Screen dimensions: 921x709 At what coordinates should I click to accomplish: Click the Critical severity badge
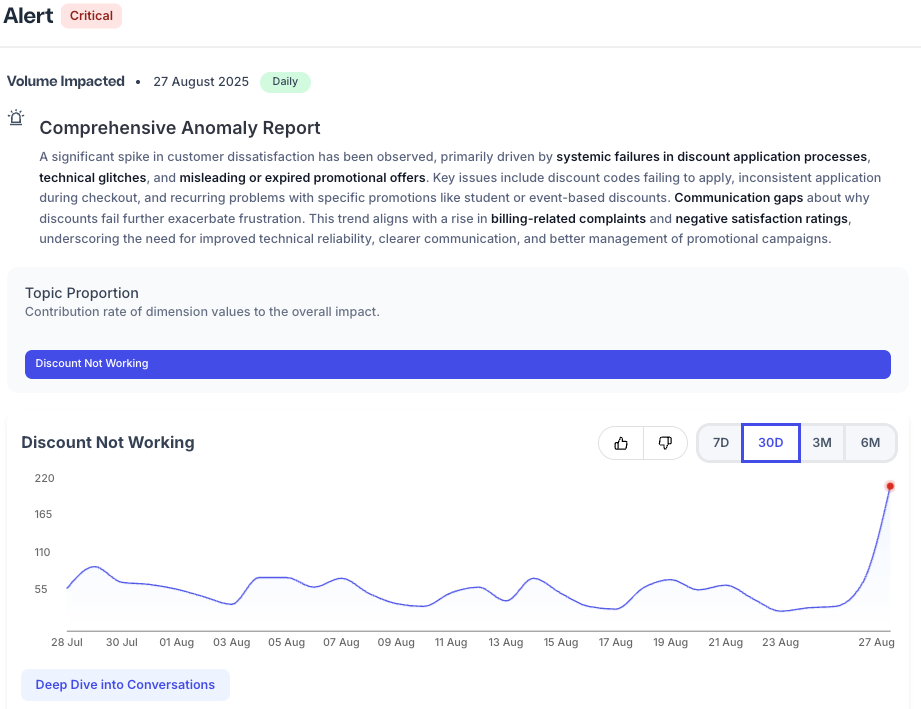coord(91,16)
